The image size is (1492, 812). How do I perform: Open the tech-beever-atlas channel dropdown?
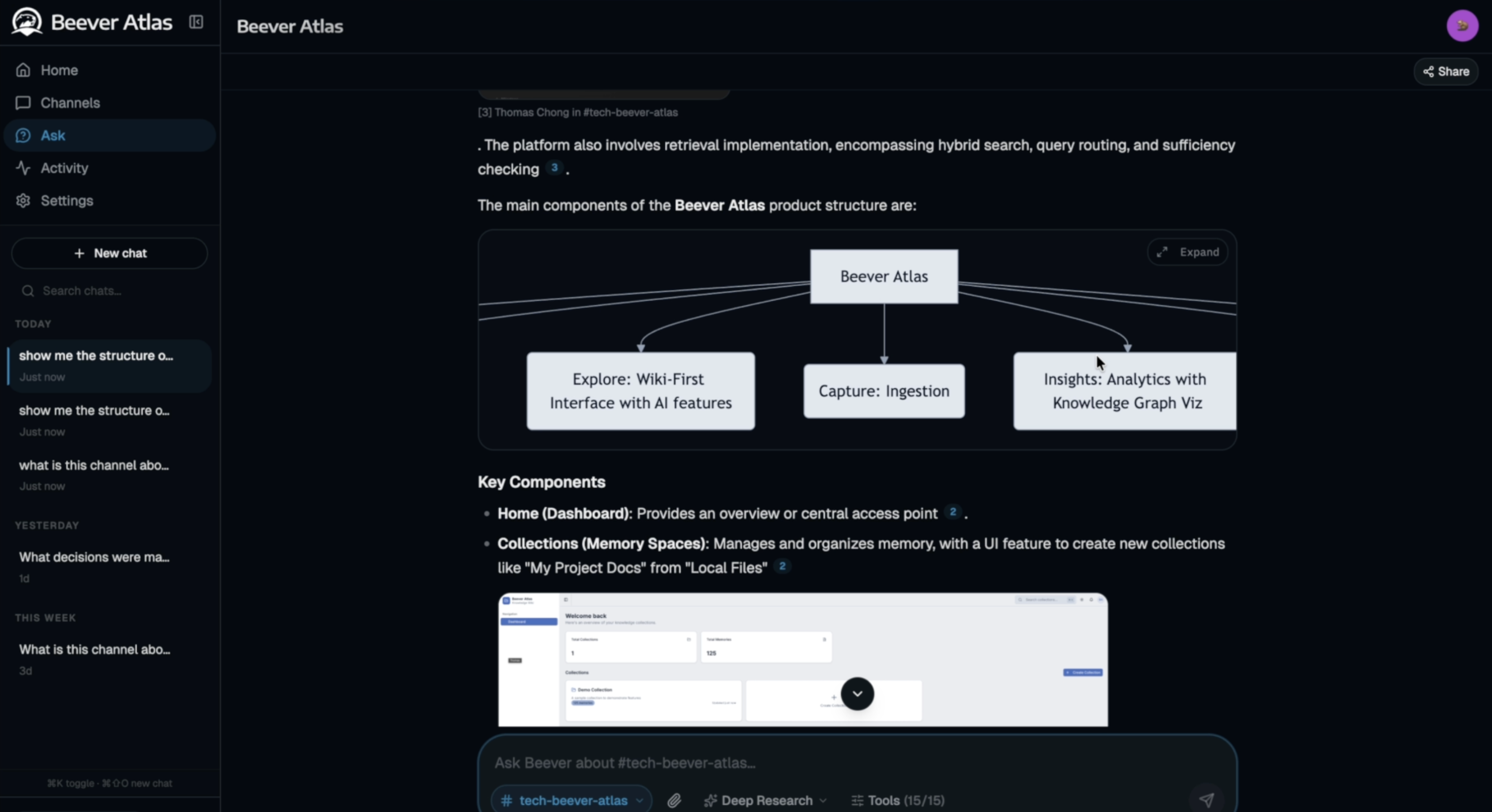click(x=571, y=801)
